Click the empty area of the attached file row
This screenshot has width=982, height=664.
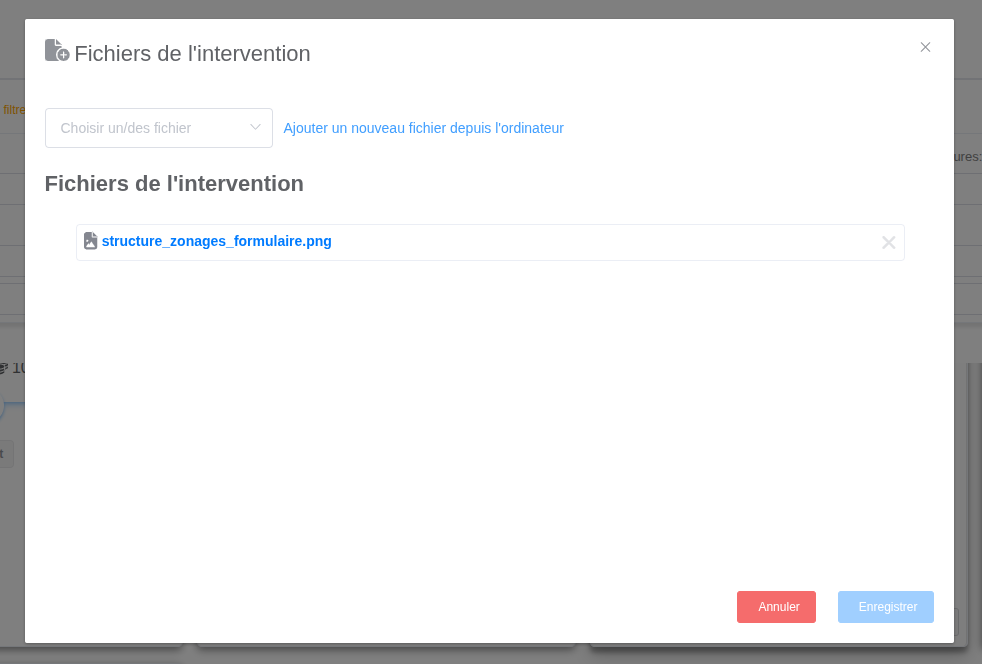pyautogui.click(x=600, y=242)
